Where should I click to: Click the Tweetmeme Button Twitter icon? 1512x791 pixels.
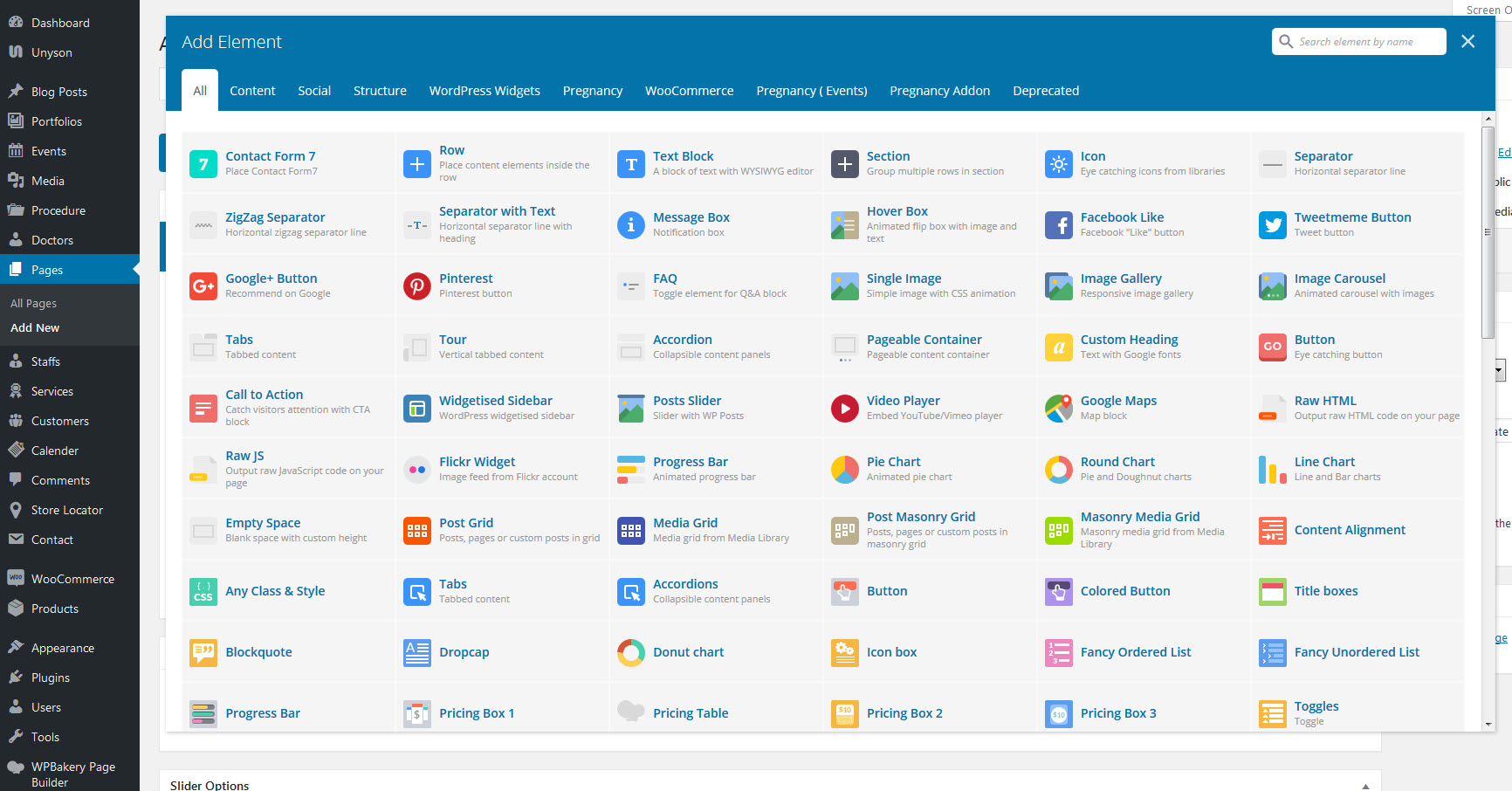[1273, 224]
